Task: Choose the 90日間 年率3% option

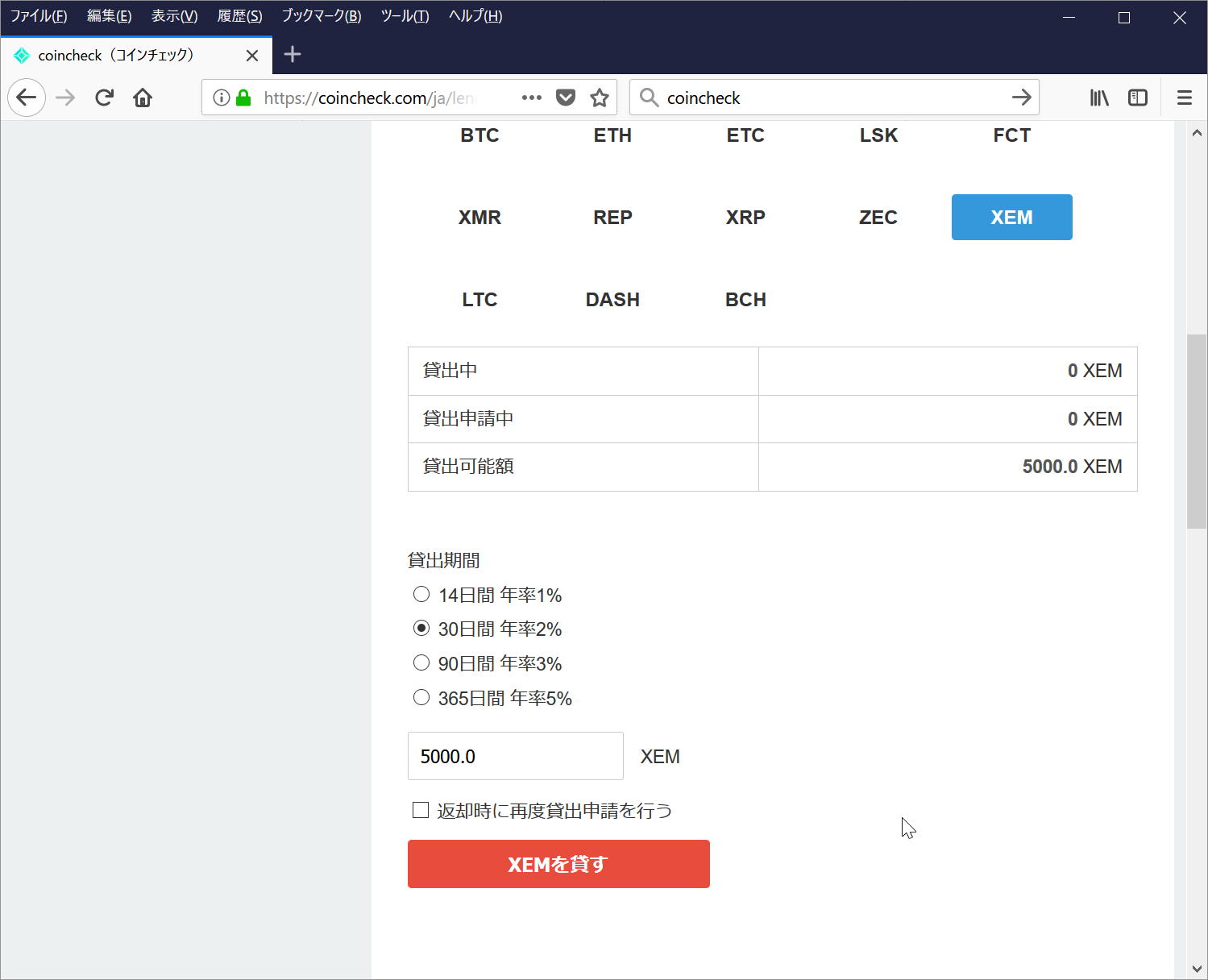Action: click(x=421, y=662)
